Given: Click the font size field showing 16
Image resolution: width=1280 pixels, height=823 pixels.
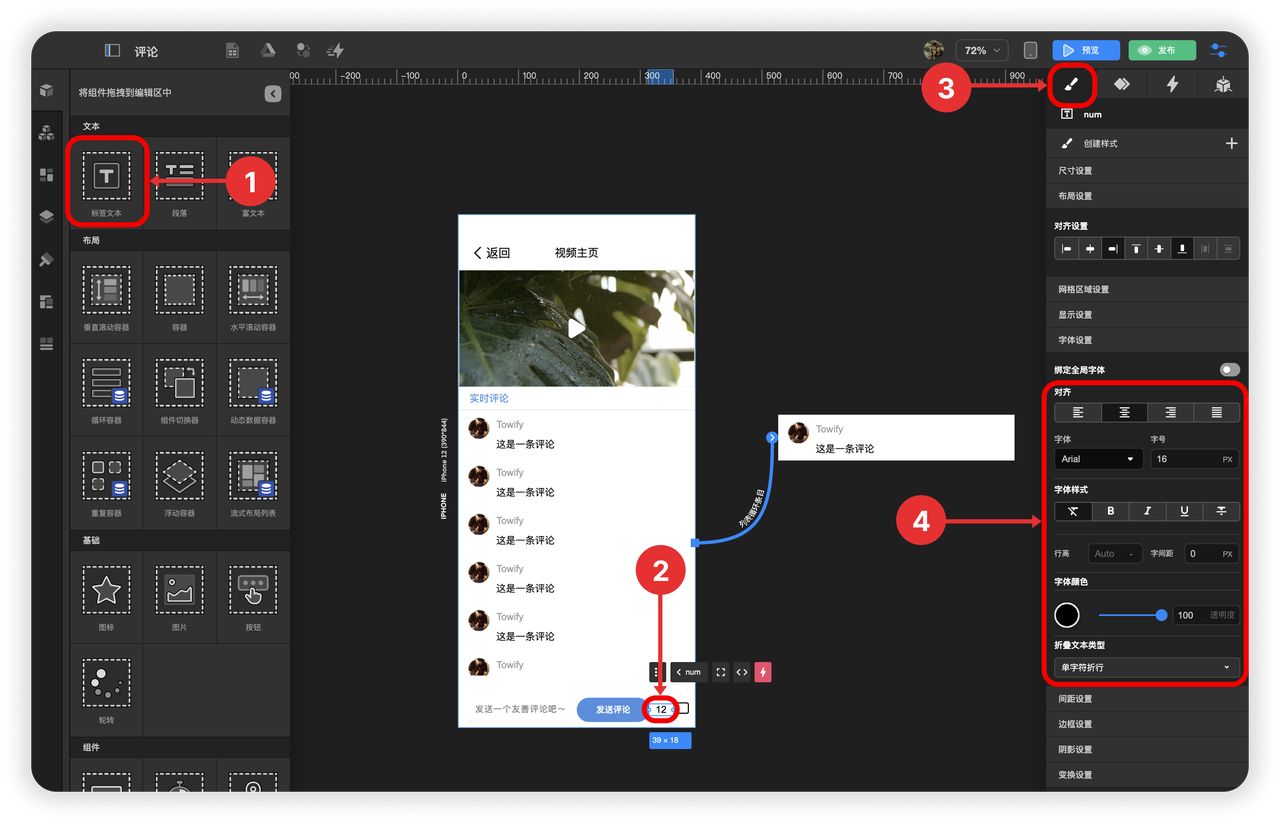Looking at the screenshot, I should (1193, 459).
